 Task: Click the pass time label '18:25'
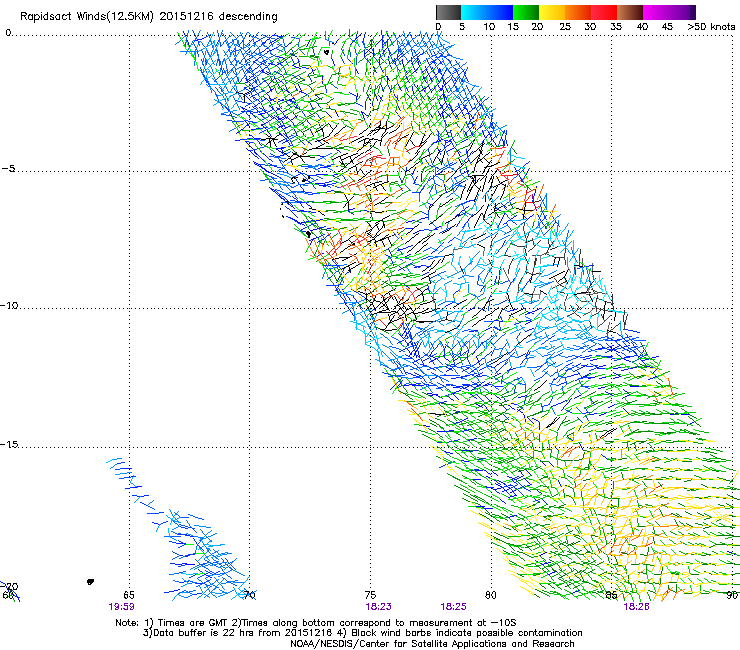[454, 607]
